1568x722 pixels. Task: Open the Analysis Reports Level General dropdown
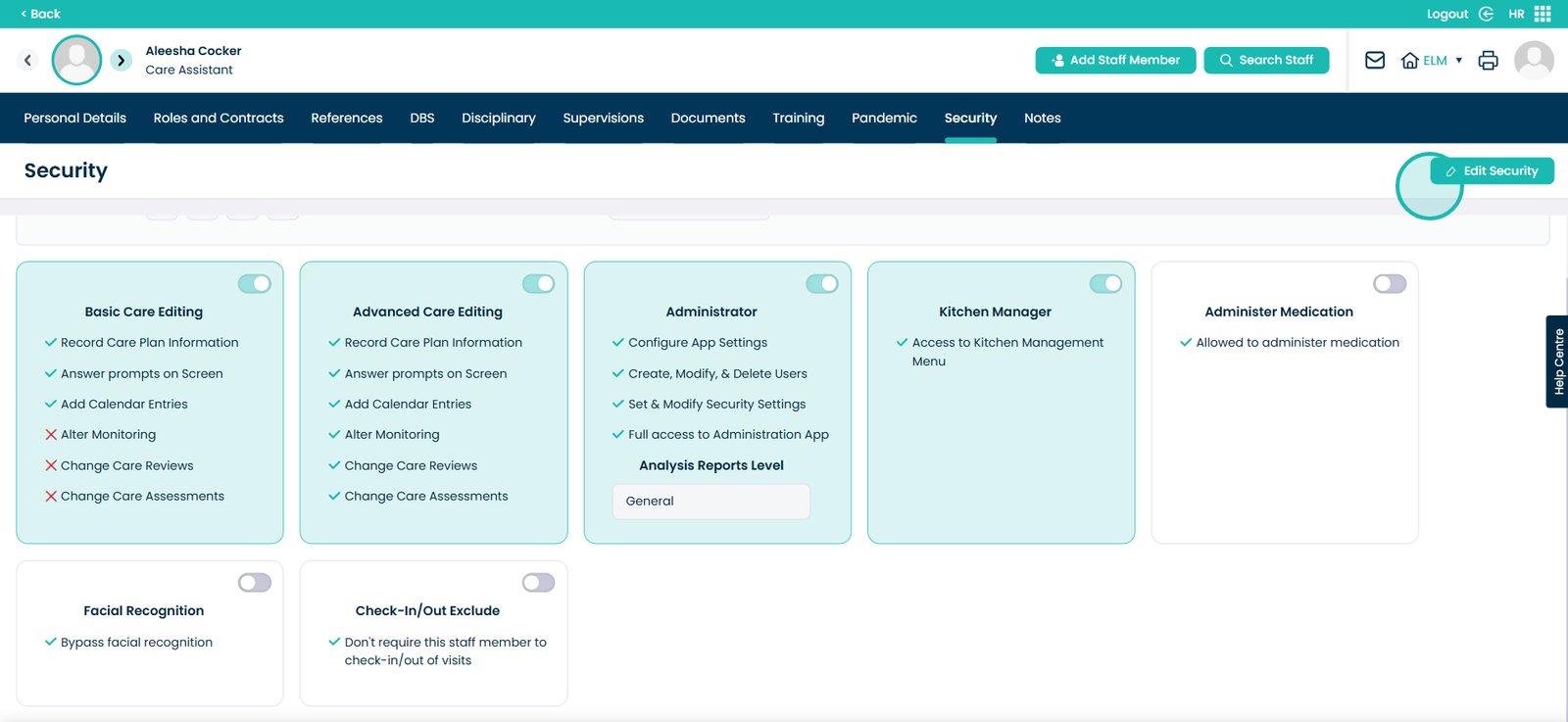click(711, 502)
